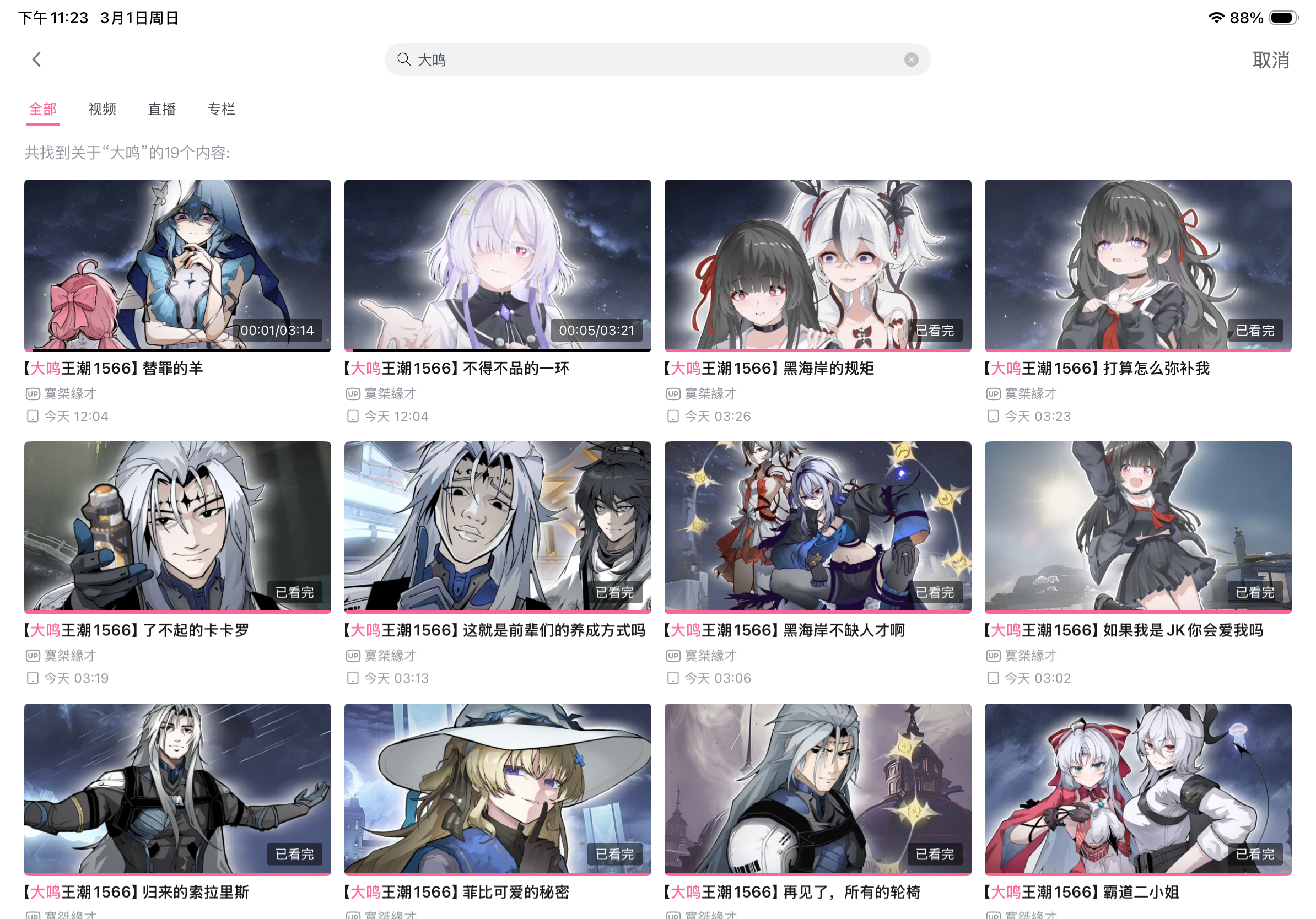The image size is (1316, 919).
Task: Tap device icon beside 今天 03:26
Action: click(x=673, y=416)
